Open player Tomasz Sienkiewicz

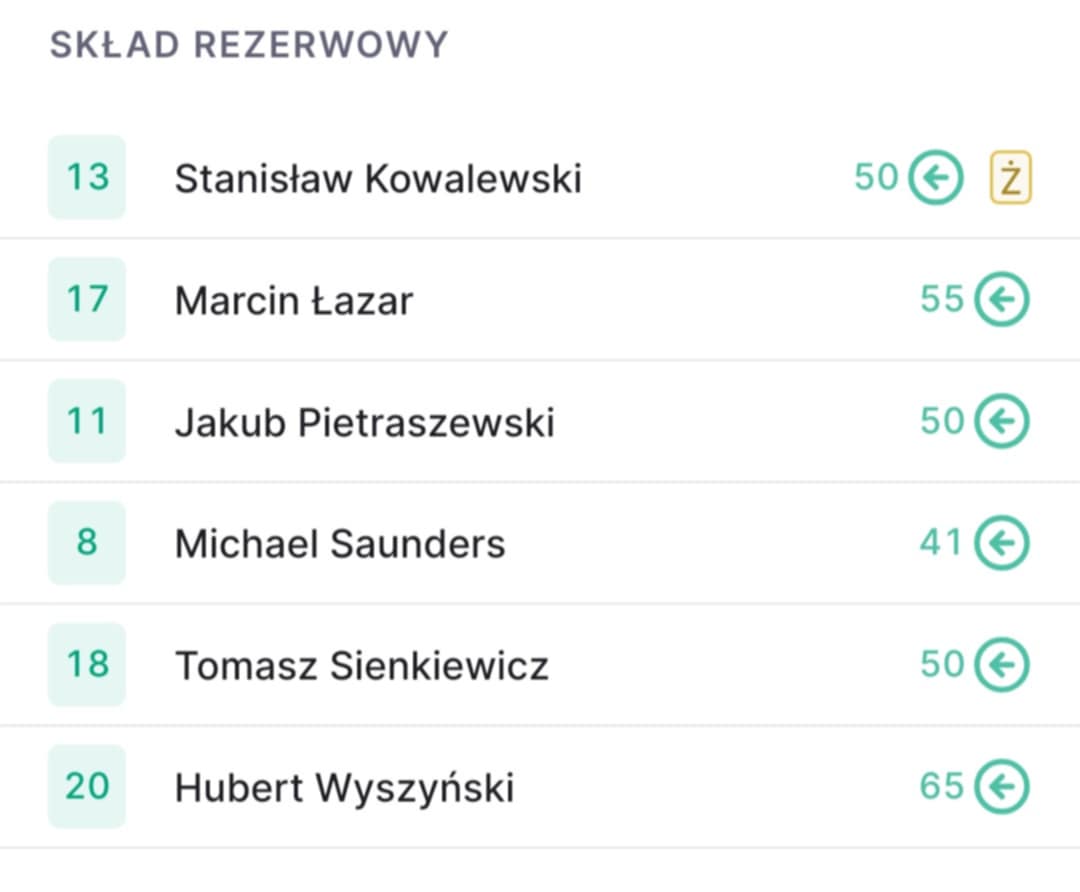point(362,666)
